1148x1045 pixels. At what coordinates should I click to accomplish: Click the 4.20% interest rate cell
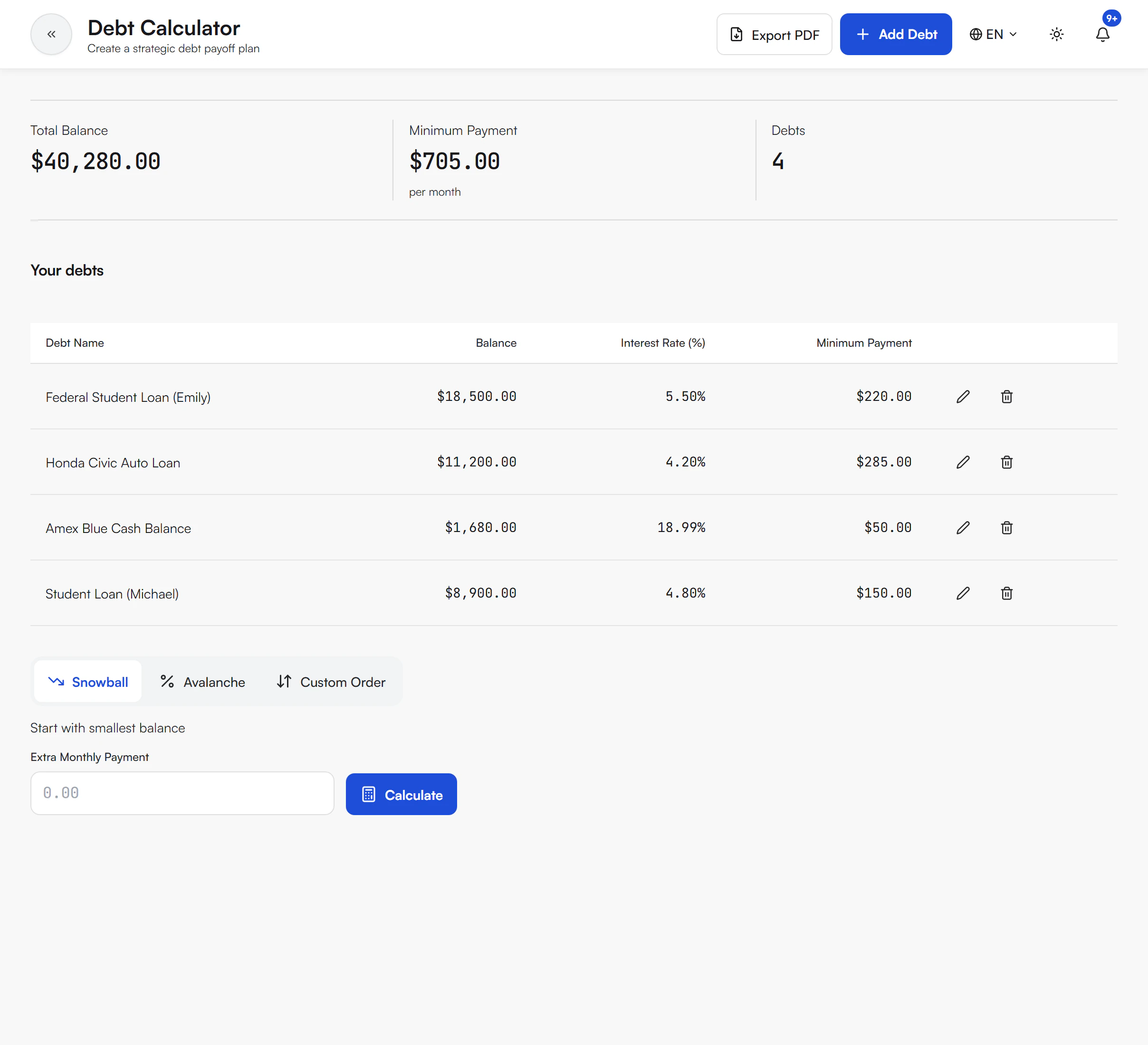pyautogui.click(x=685, y=462)
